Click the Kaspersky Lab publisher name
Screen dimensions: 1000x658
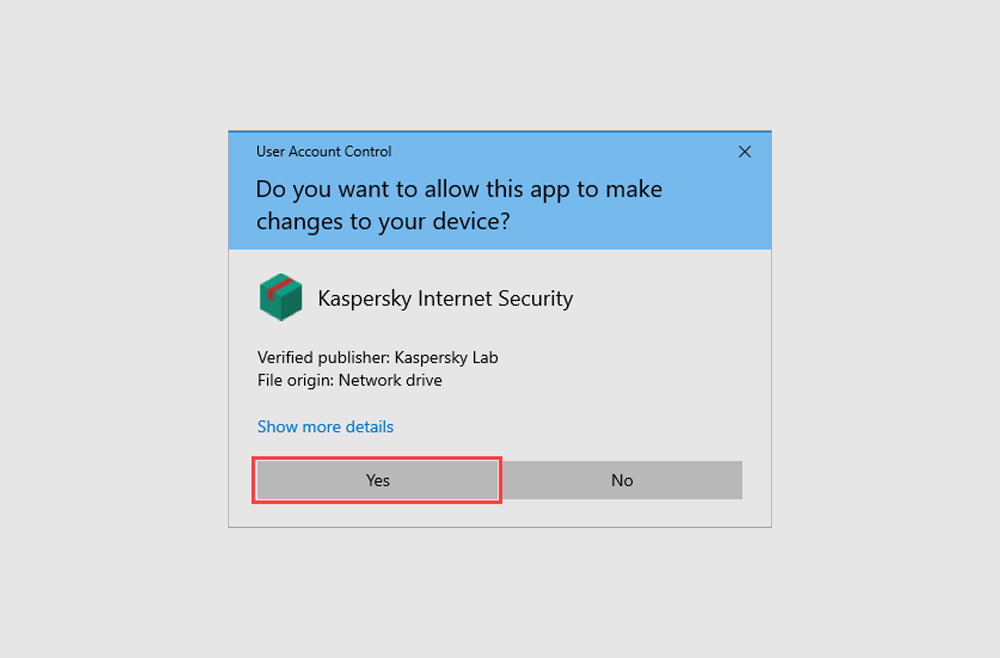[446, 357]
